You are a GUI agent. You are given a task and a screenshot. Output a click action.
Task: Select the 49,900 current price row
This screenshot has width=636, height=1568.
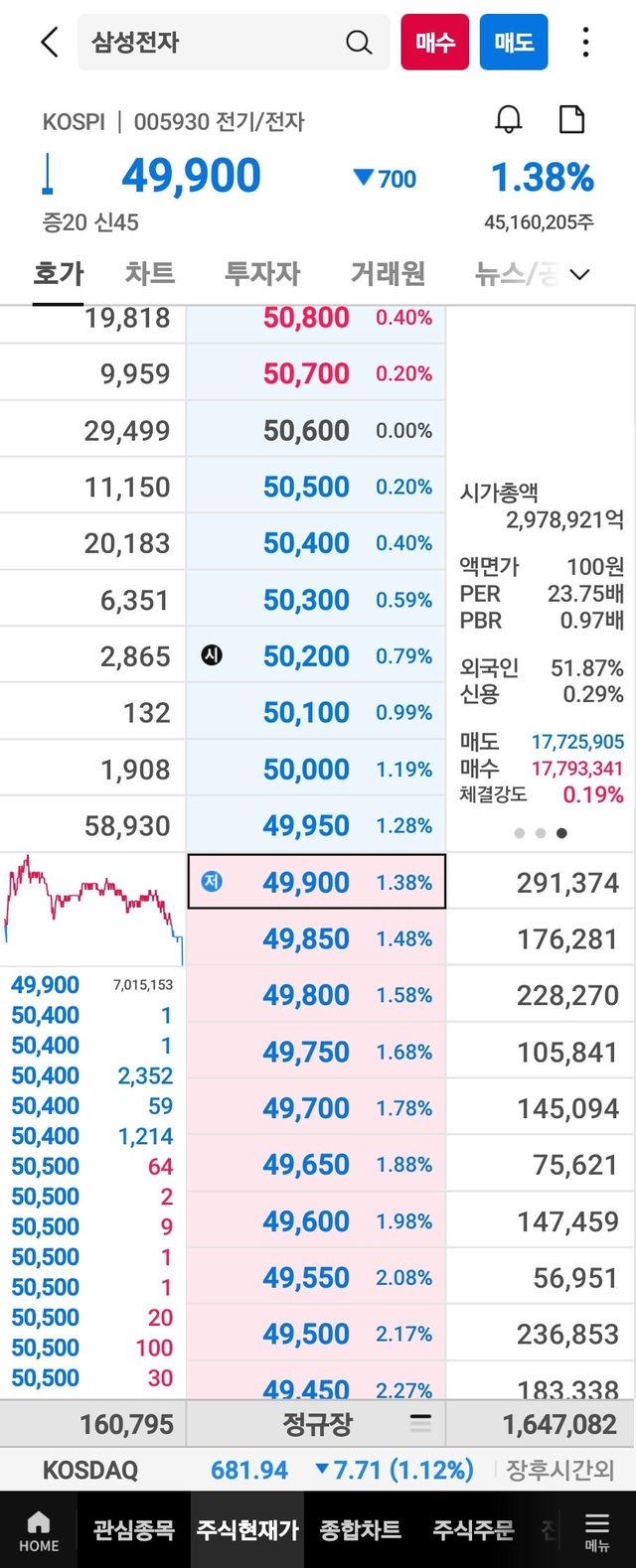pos(316,882)
